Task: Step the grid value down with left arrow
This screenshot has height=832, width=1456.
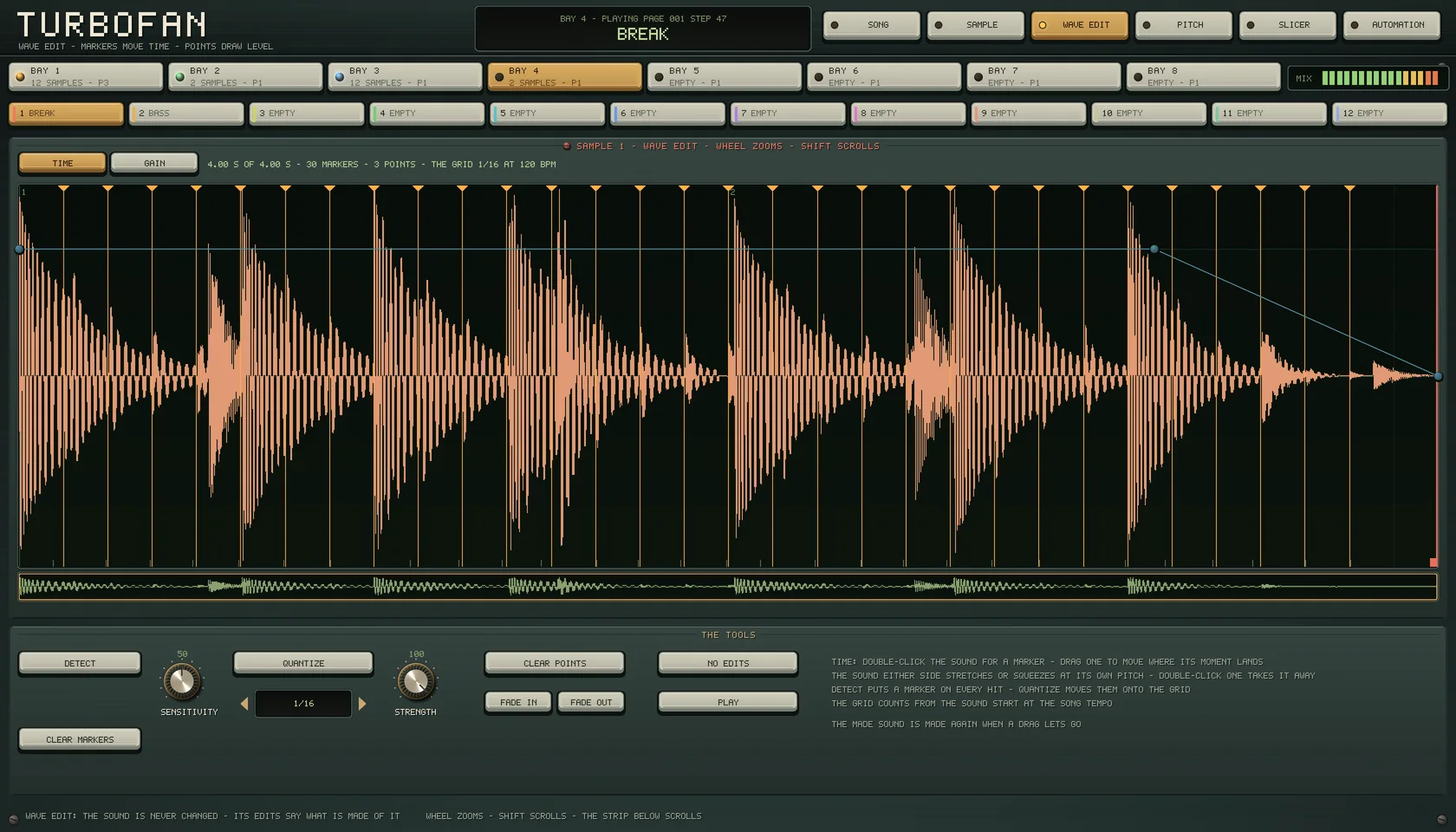Action: (244, 704)
